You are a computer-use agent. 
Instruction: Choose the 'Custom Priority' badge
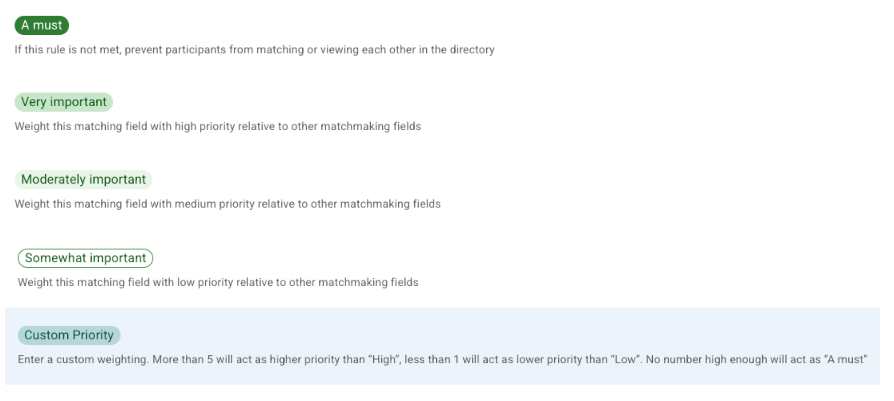[x=69, y=336]
